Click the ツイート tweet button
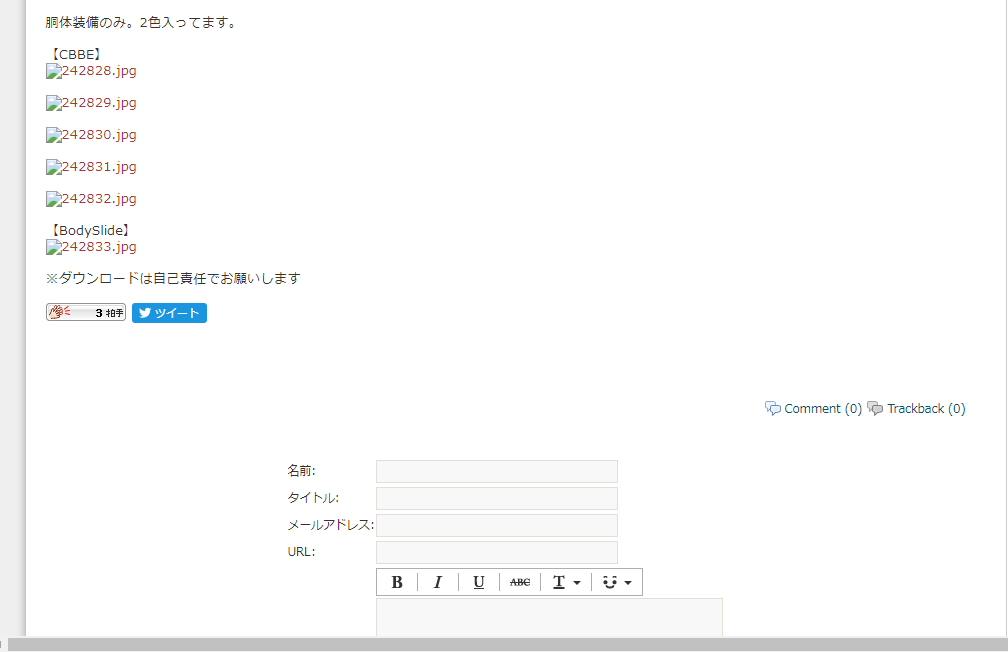The width and height of the screenshot is (1008, 652). [169, 312]
